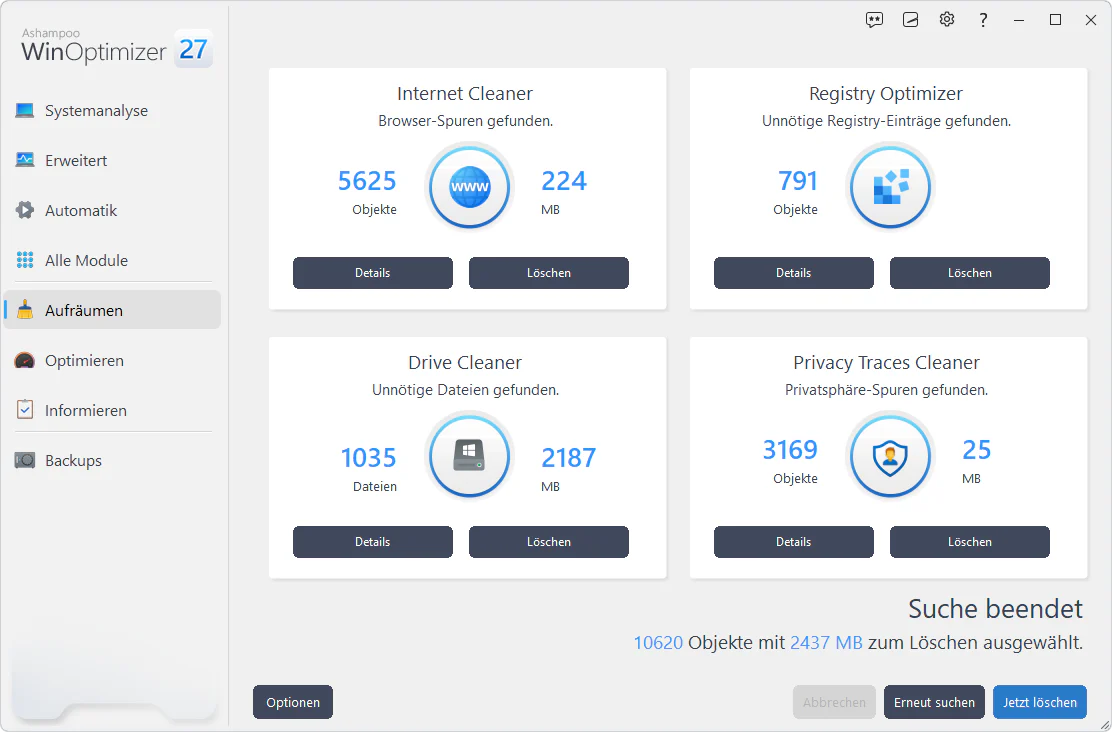Click the text Privatsphäre-Spuren gefunden.
Screen dimensions: 1112x732
click(886, 390)
